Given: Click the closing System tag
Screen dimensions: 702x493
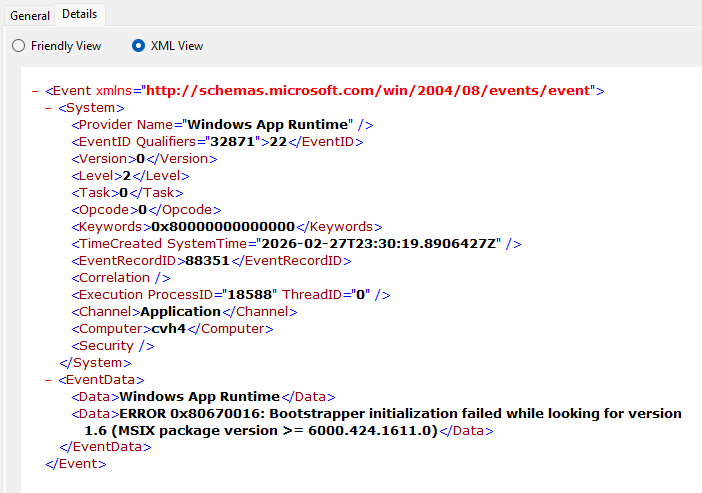Looking at the screenshot, I should (95, 363).
